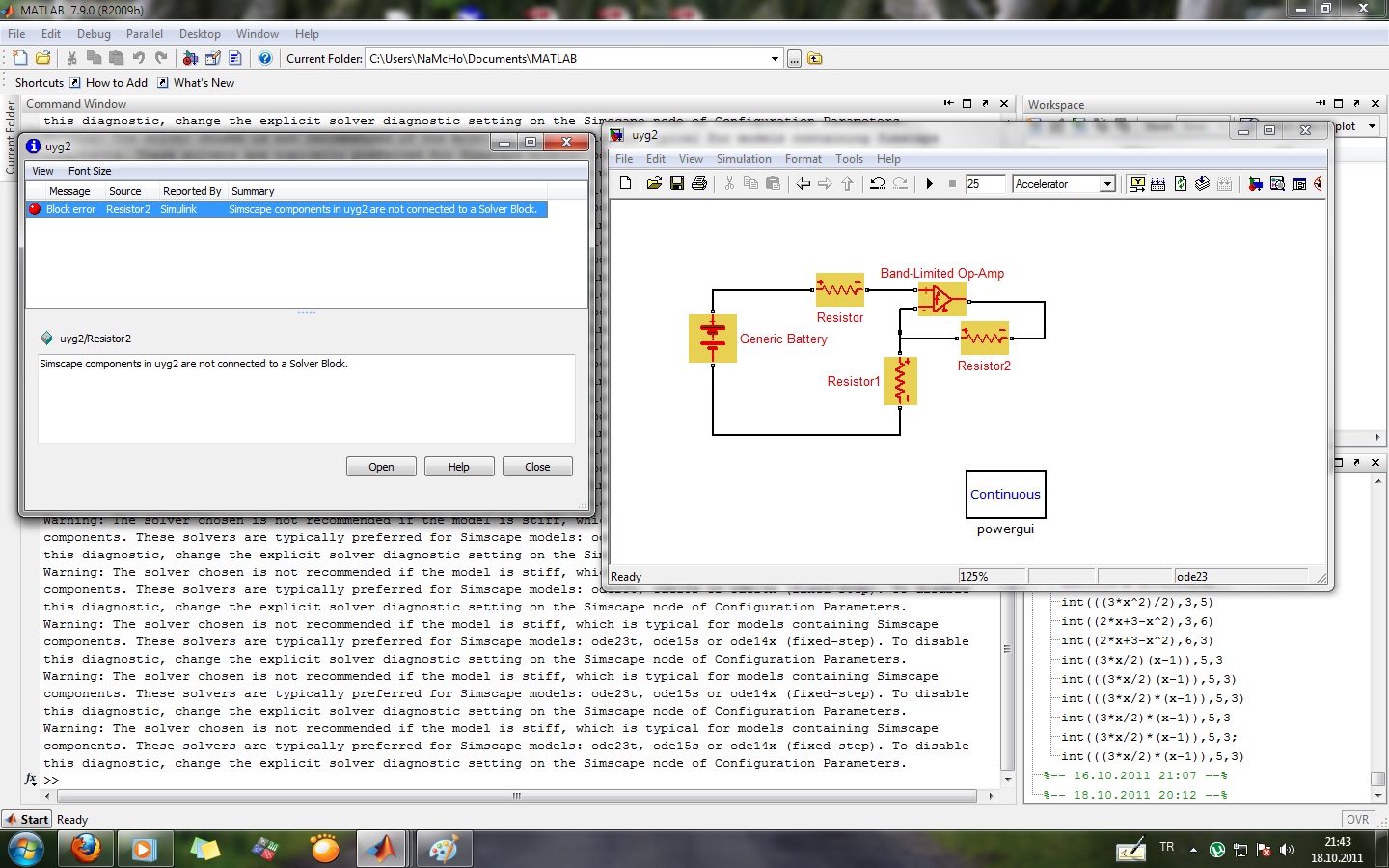Open Firefox from the taskbar
This screenshot has height=868, width=1389.
pyautogui.click(x=86, y=849)
